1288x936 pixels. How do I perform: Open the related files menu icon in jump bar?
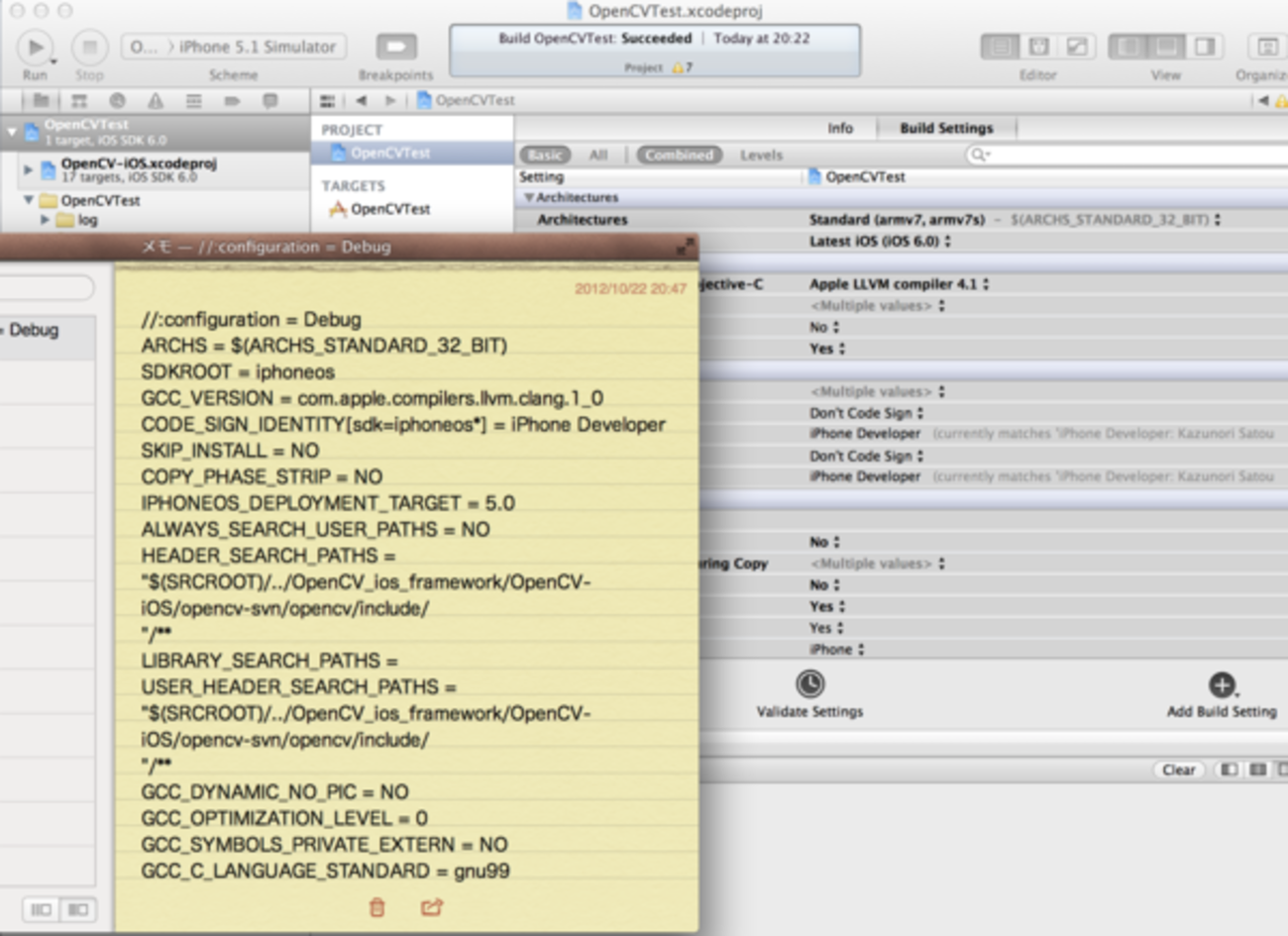pos(328,100)
